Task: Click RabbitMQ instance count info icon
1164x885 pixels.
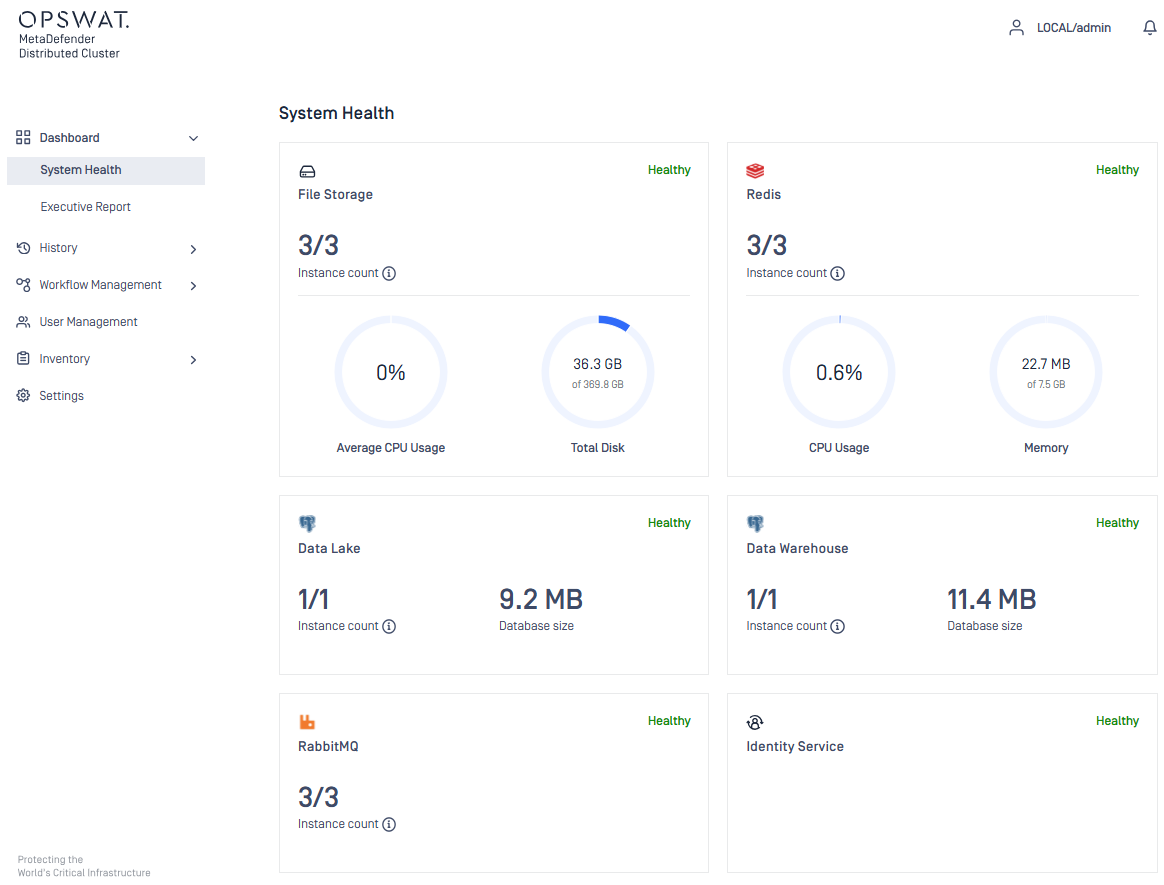Action: coord(389,825)
